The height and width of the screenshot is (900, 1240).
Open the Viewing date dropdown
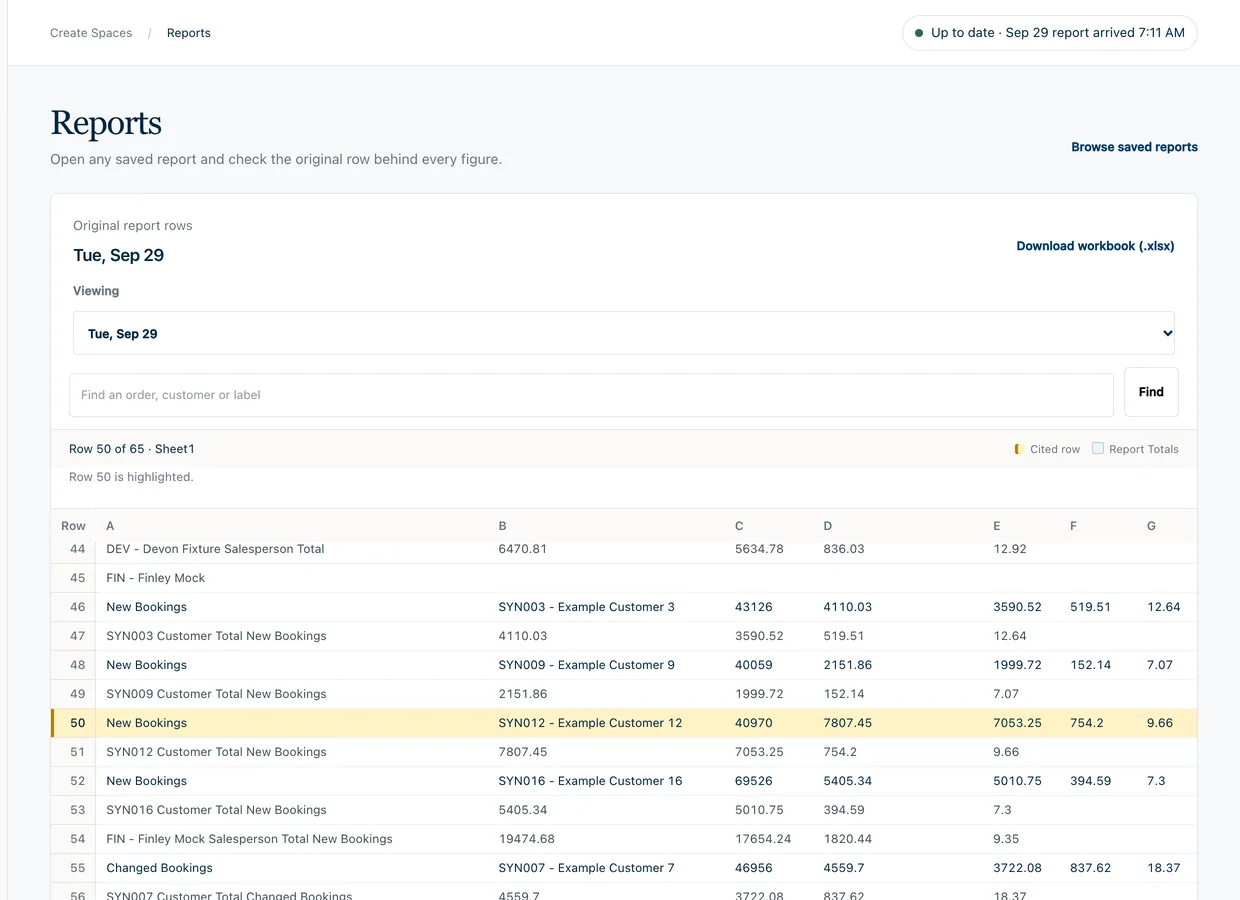coord(624,333)
